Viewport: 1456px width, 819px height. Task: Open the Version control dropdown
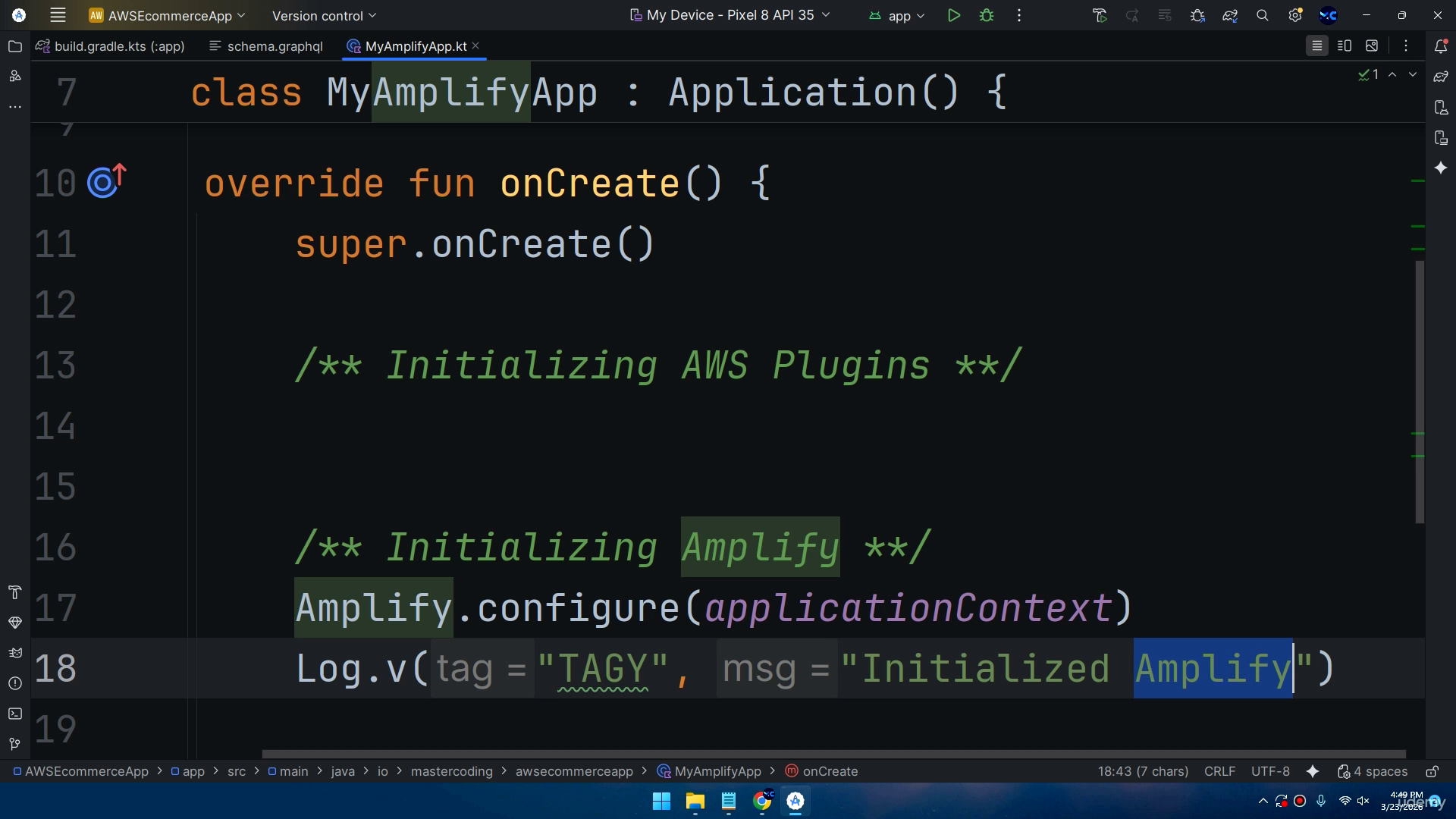click(324, 15)
